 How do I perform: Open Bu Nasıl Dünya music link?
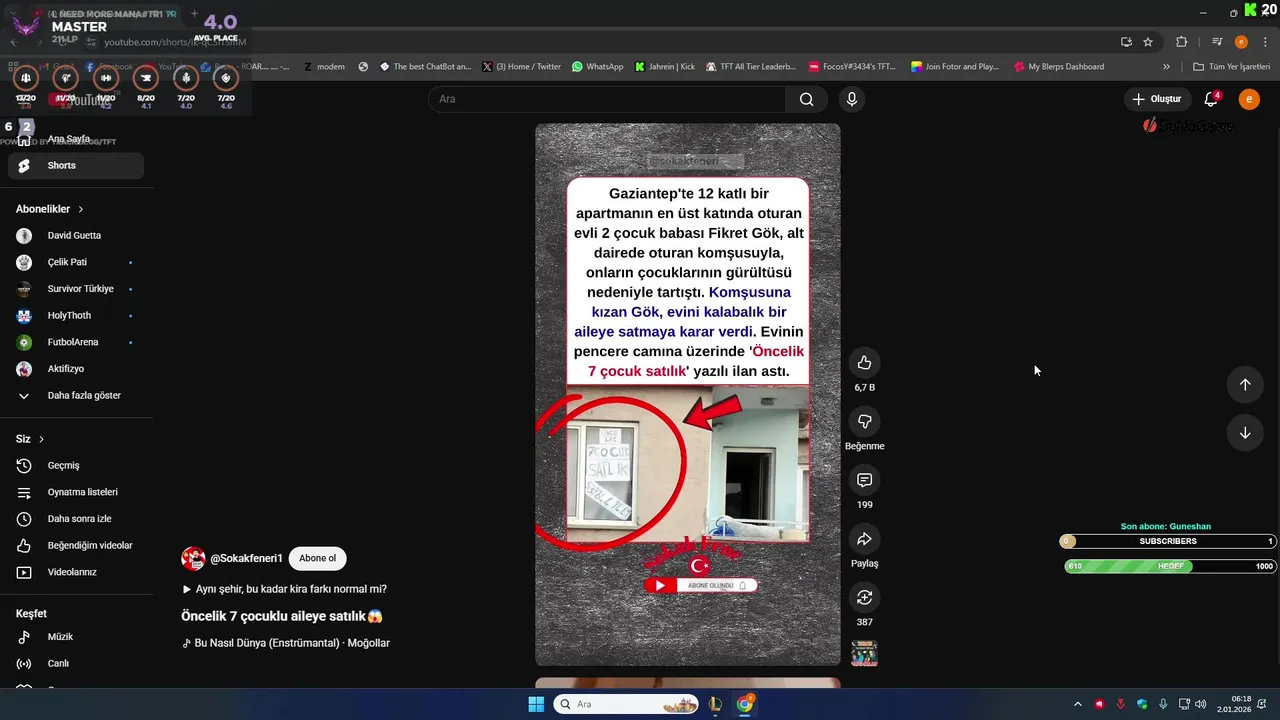point(286,643)
